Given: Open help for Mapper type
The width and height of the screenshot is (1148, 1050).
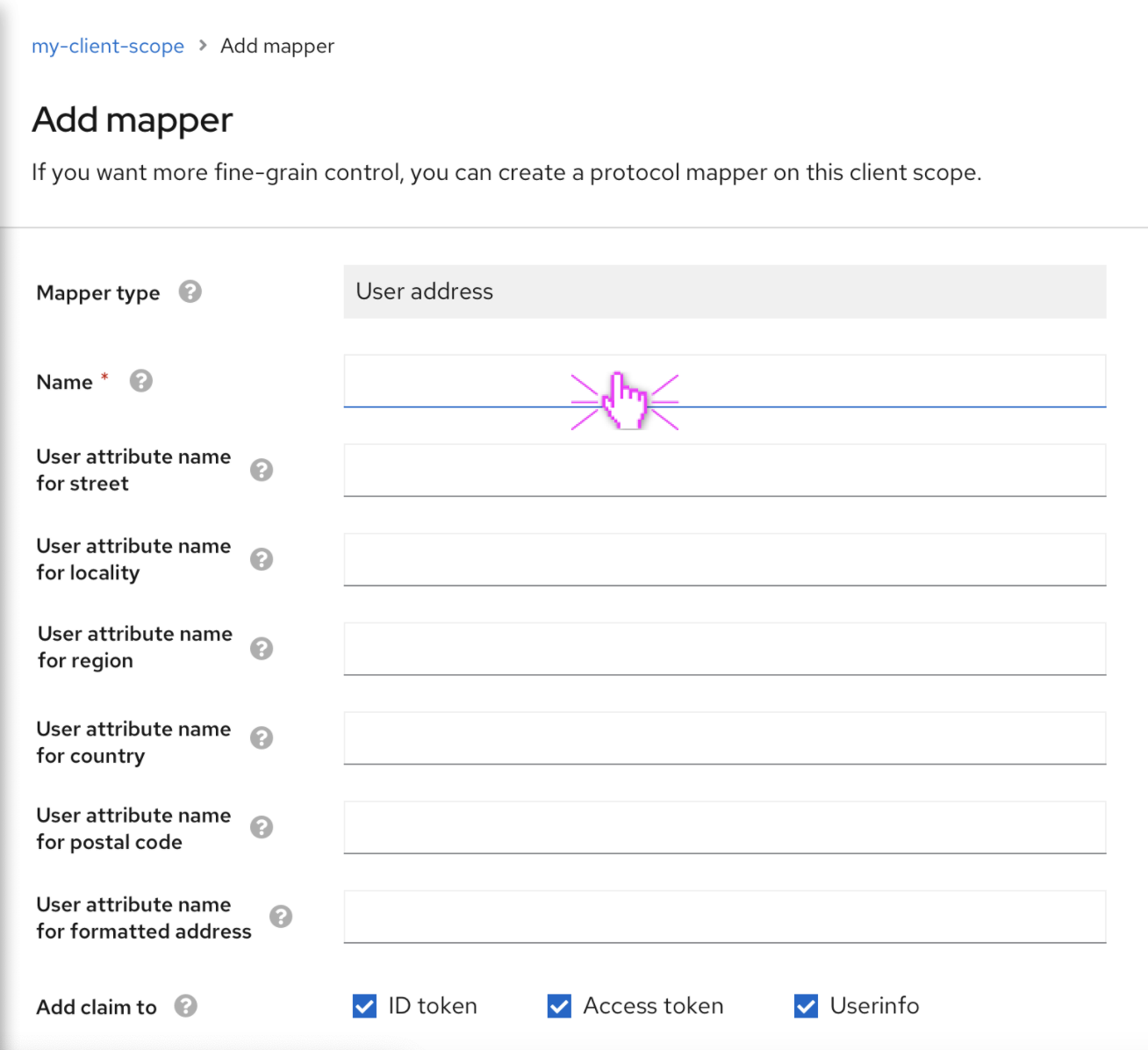Looking at the screenshot, I should pyautogui.click(x=190, y=291).
